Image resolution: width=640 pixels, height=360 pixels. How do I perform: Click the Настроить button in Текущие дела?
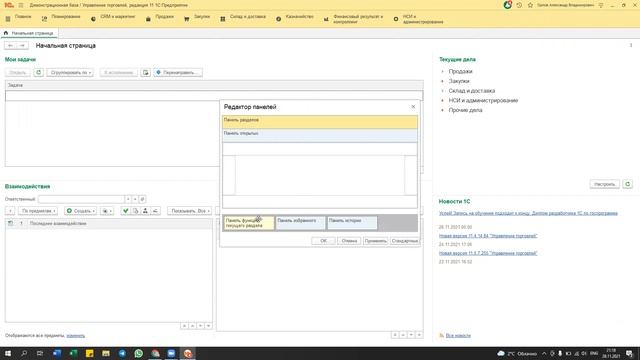(x=604, y=184)
